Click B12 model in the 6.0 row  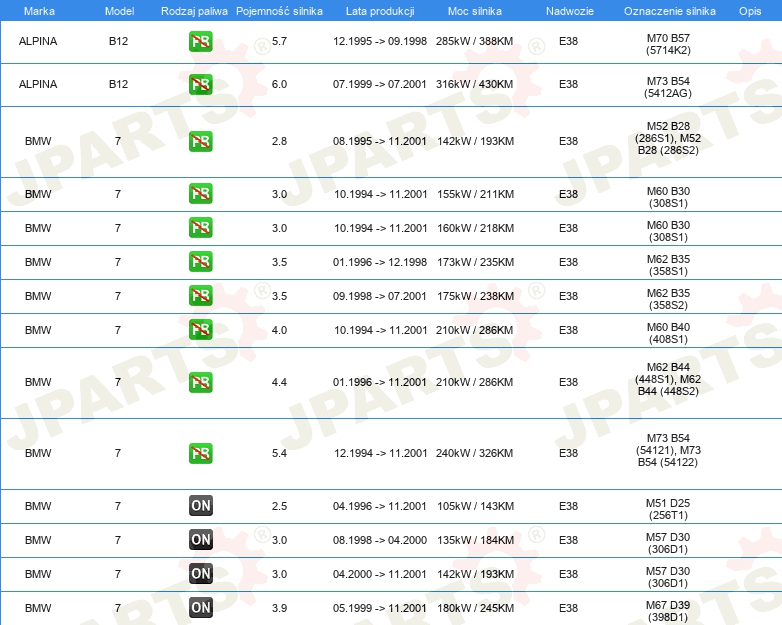tap(119, 84)
